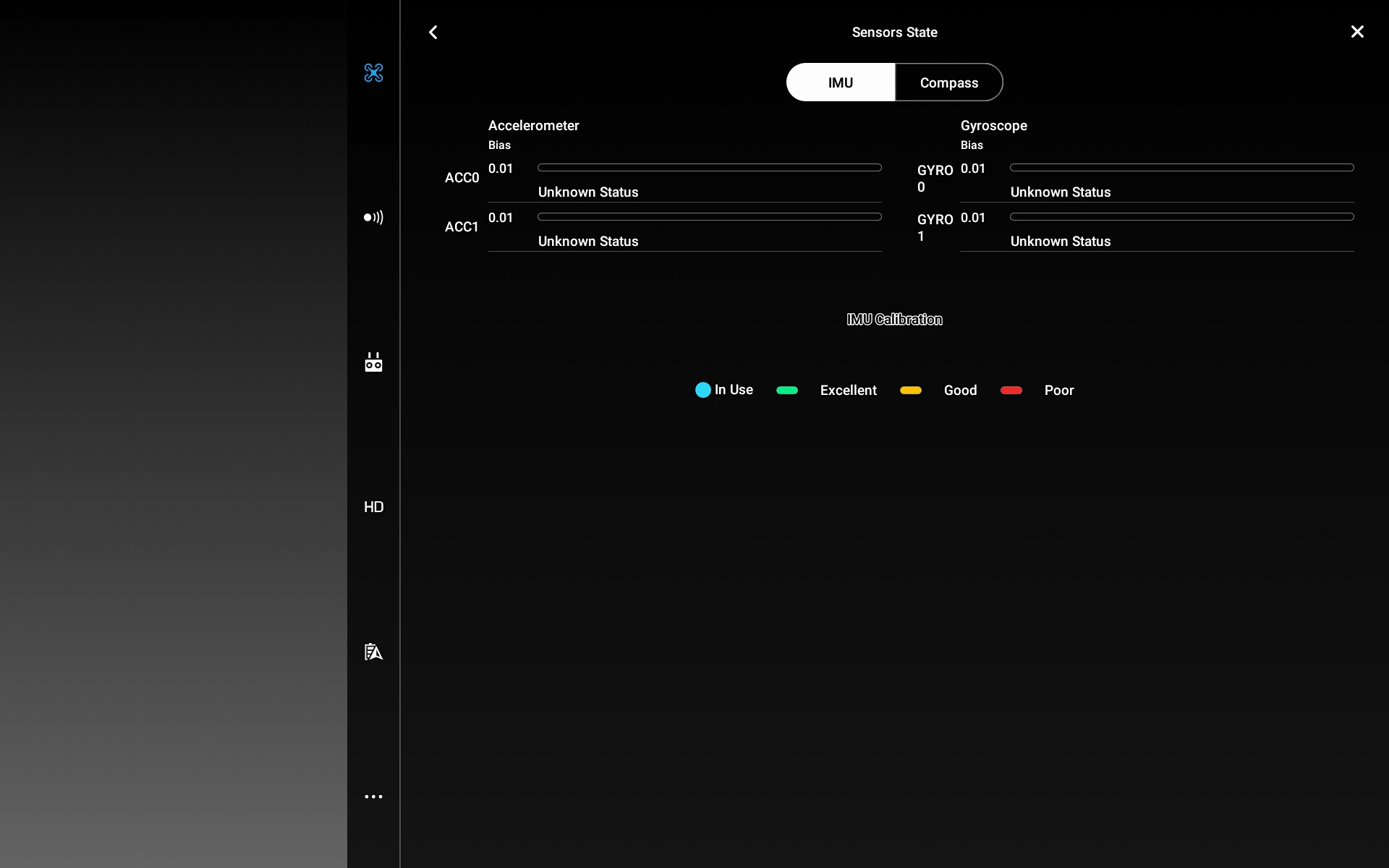Open the sensing/obstacle avoidance settings icon

pos(373,217)
